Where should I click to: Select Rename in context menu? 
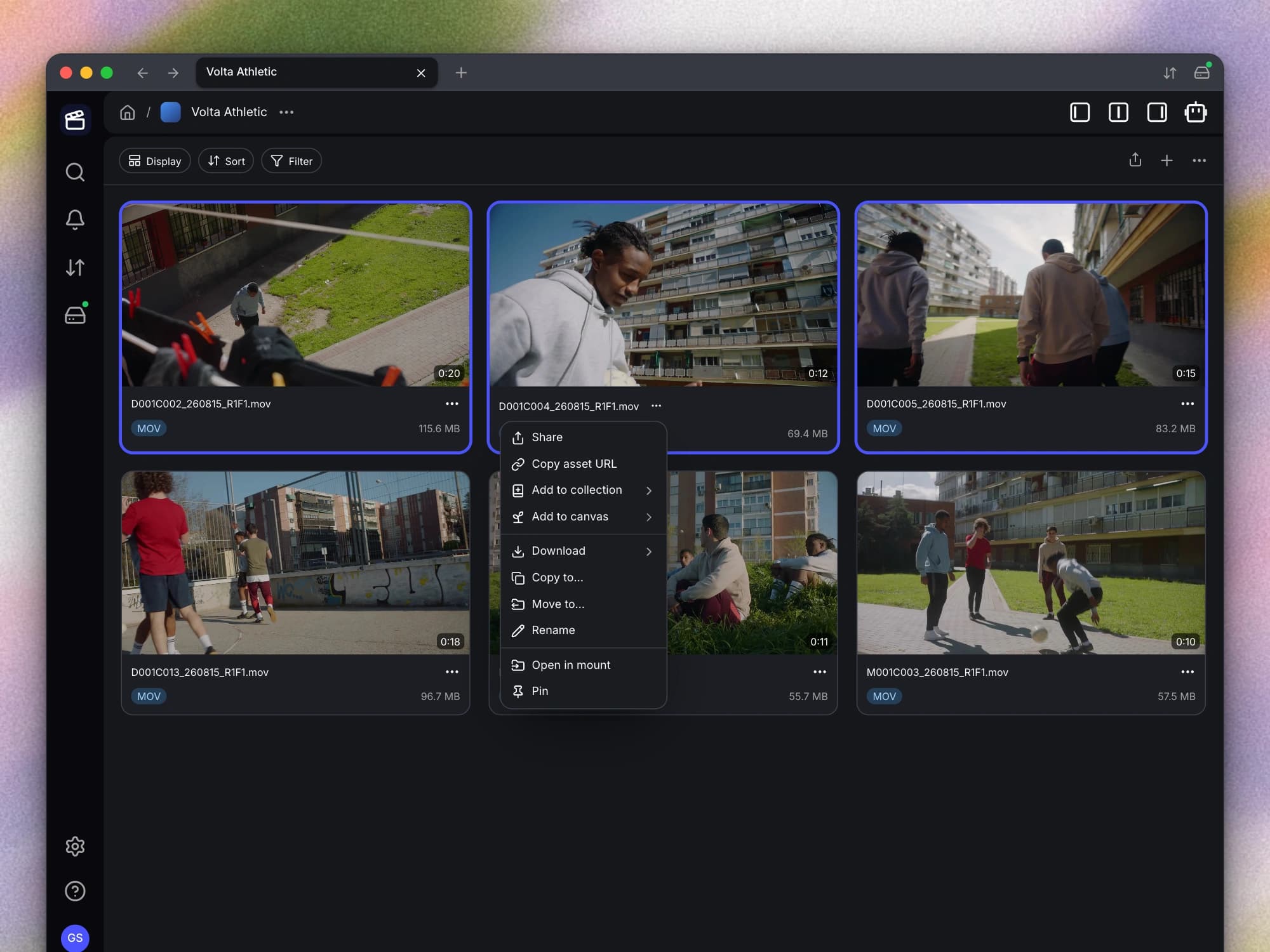coord(583,630)
